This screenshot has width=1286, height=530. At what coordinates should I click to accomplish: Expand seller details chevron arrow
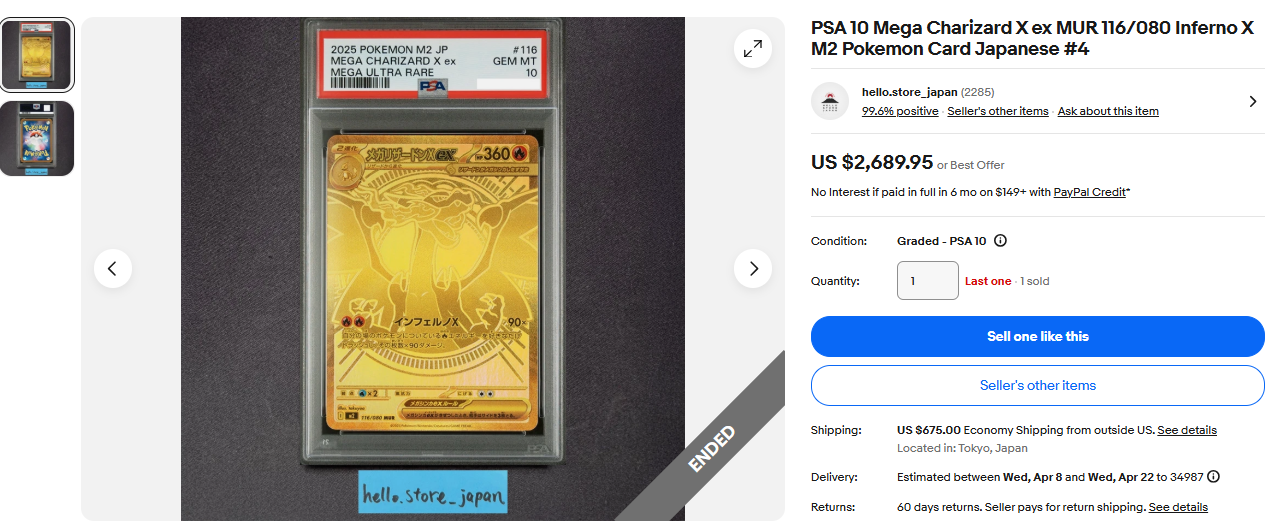pos(1254,101)
